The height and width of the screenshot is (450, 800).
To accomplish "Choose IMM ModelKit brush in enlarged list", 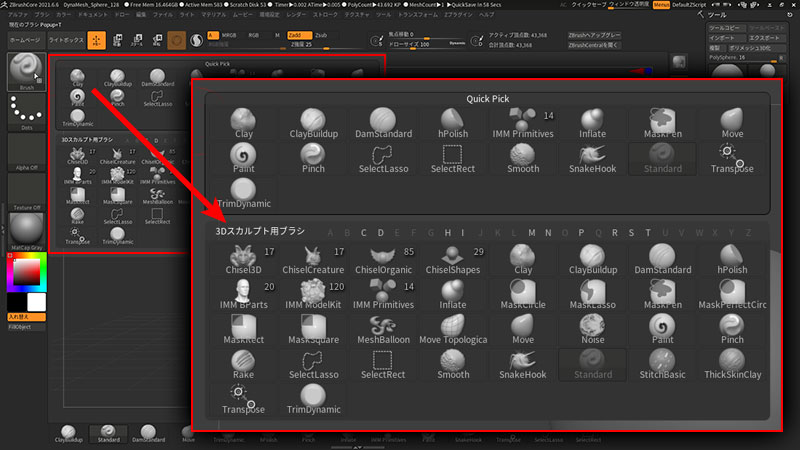I will click(313, 295).
